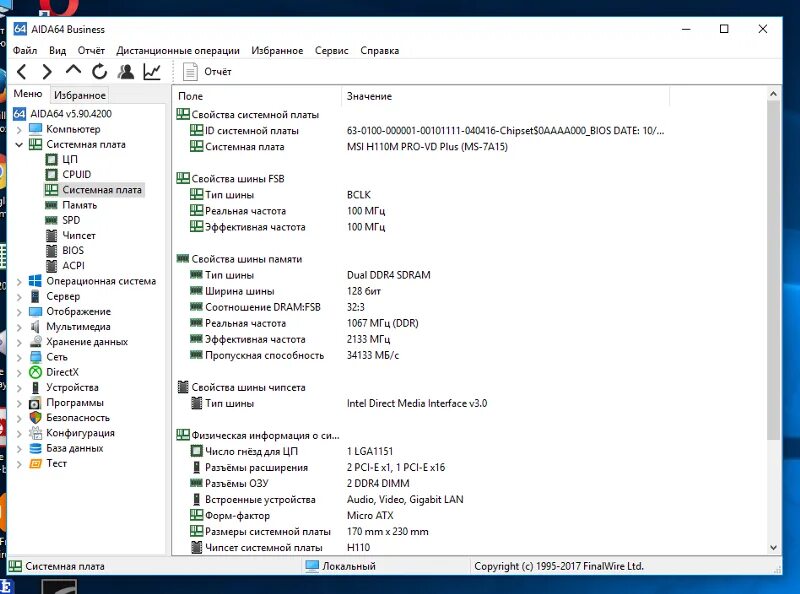Screen dimensions: 800x594
Task: Expand the Операционная система node
Action: click(x=19, y=282)
